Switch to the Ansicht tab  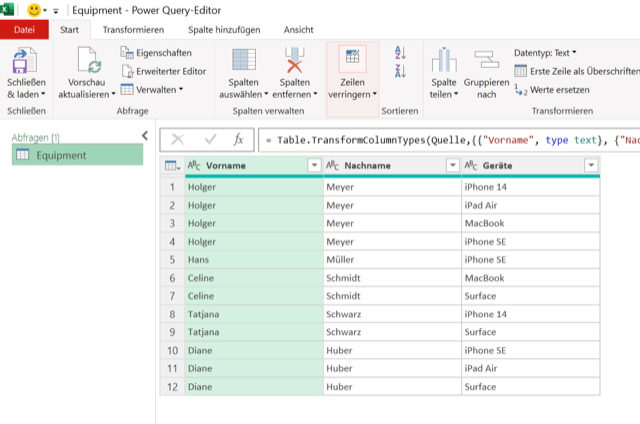point(298,30)
